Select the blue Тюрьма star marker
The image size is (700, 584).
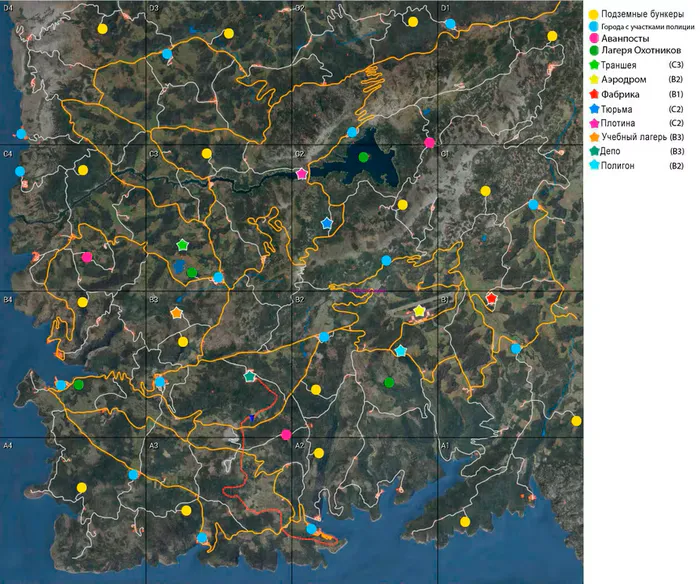pos(327,223)
